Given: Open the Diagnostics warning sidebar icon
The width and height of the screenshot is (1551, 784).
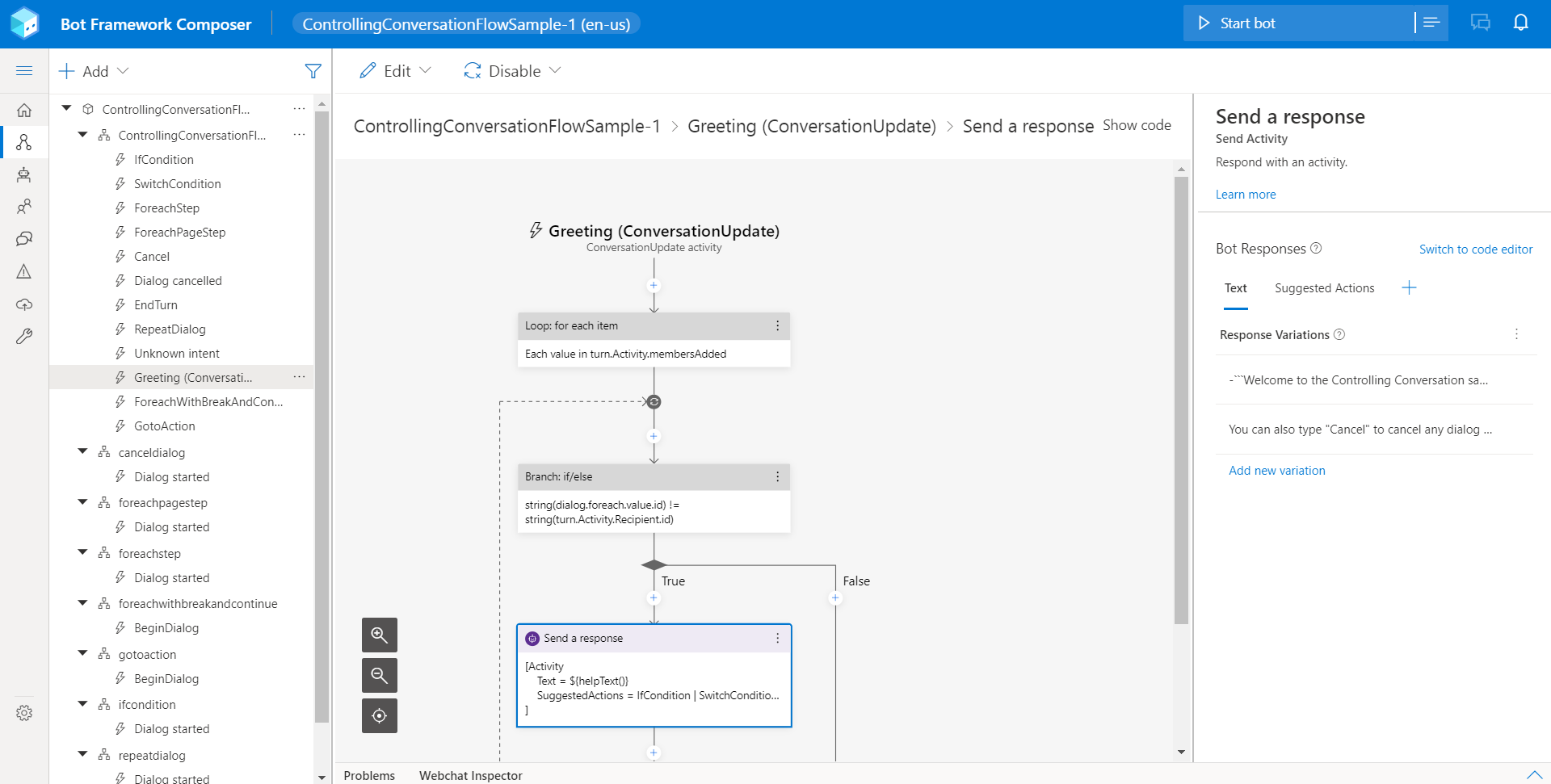Looking at the screenshot, I should [24, 271].
